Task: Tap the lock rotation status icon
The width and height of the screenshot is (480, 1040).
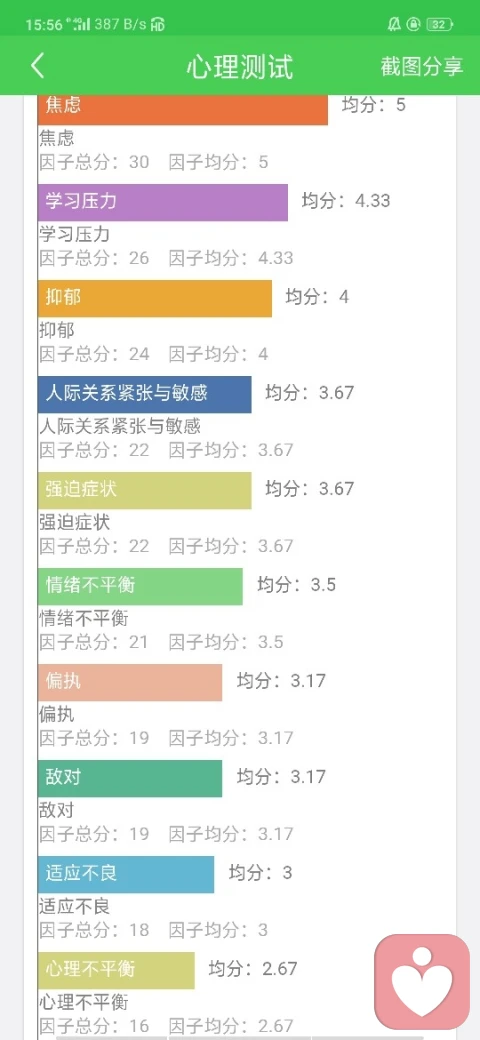Action: (x=414, y=25)
